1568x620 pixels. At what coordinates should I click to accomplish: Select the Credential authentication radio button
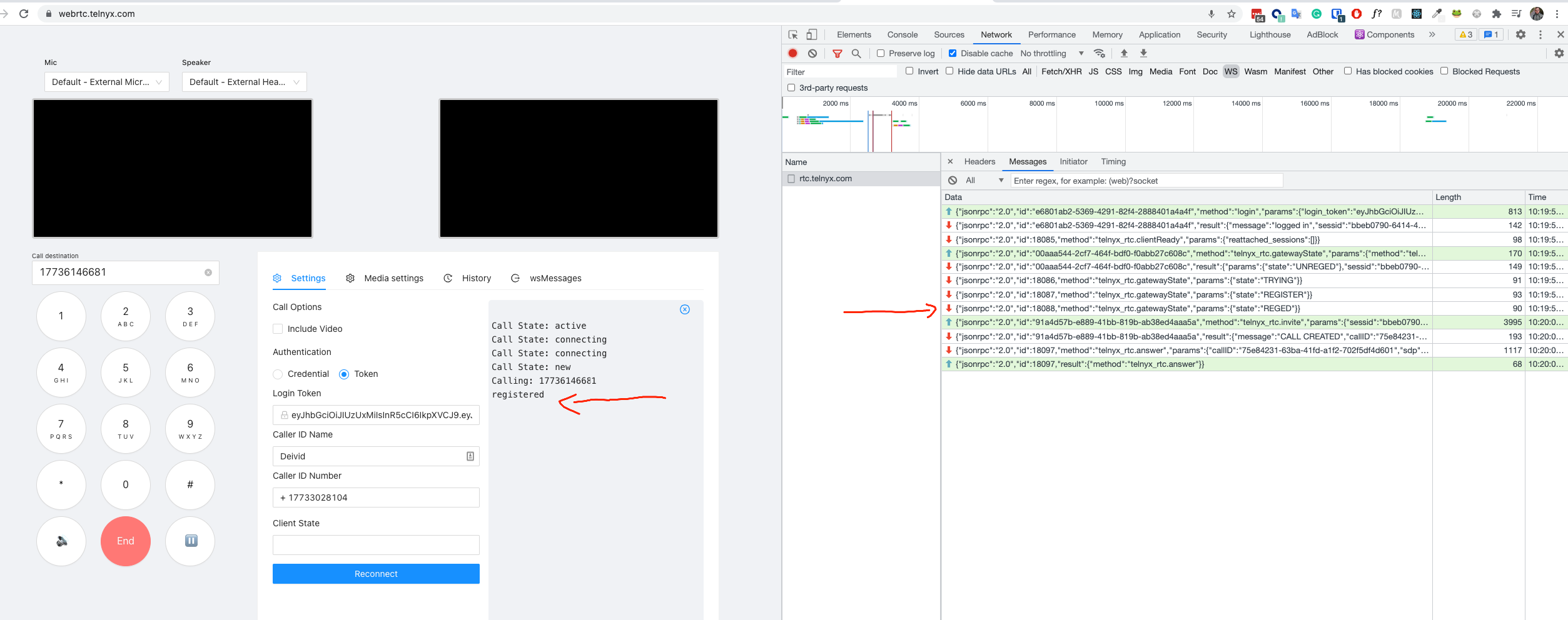[278, 374]
